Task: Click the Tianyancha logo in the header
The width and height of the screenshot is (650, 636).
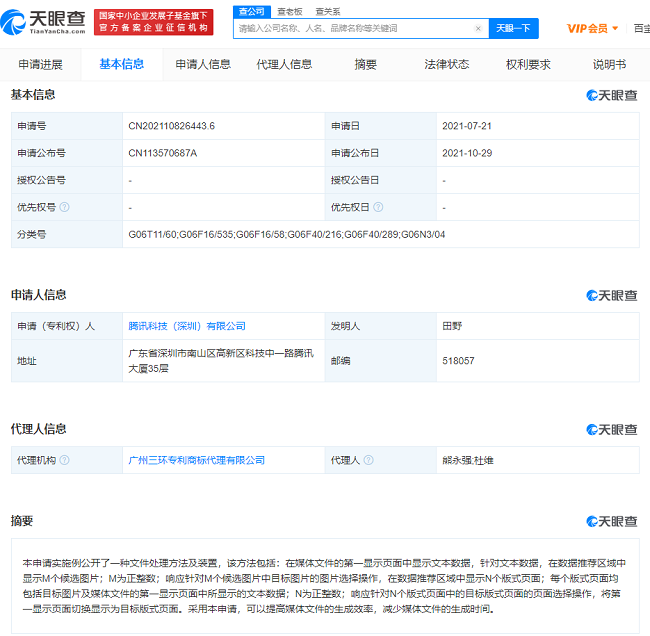Action: point(45,20)
